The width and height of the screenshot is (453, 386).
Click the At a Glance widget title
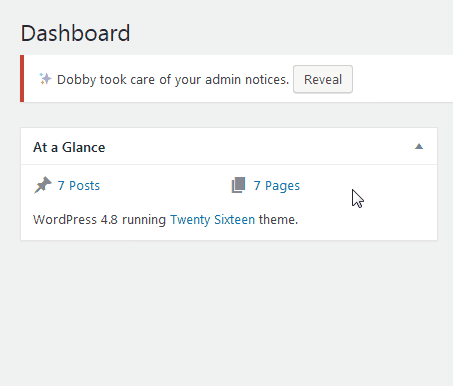tap(69, 147)
